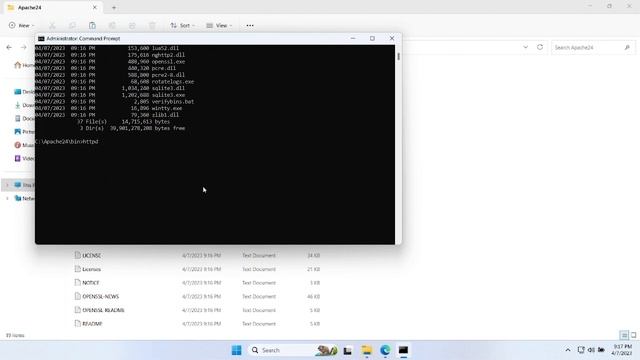The image size is (640, 360).
Task: Close the Apache24 tab
Action: click(95, 7)
